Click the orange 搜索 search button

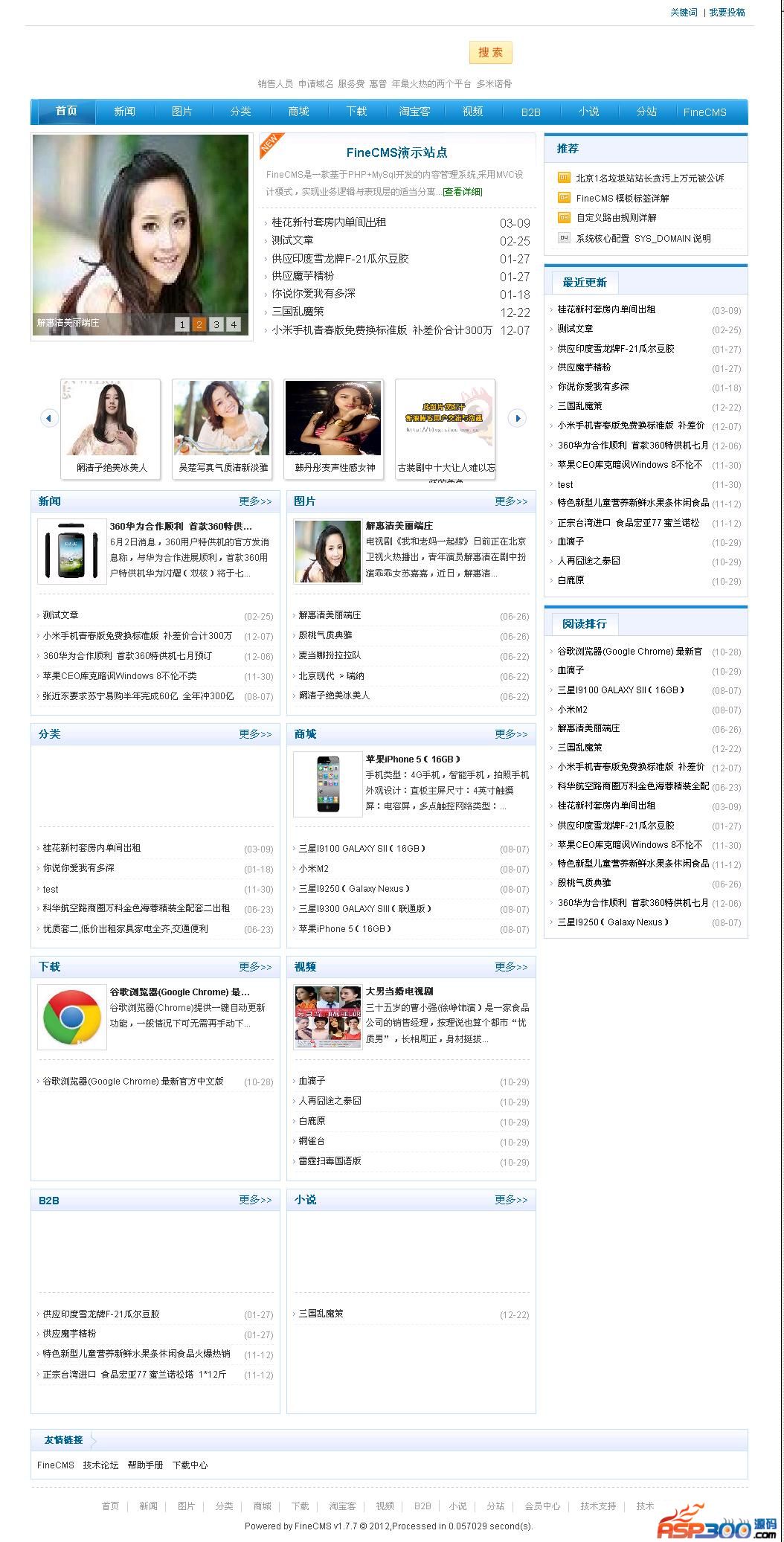point(490,53)
